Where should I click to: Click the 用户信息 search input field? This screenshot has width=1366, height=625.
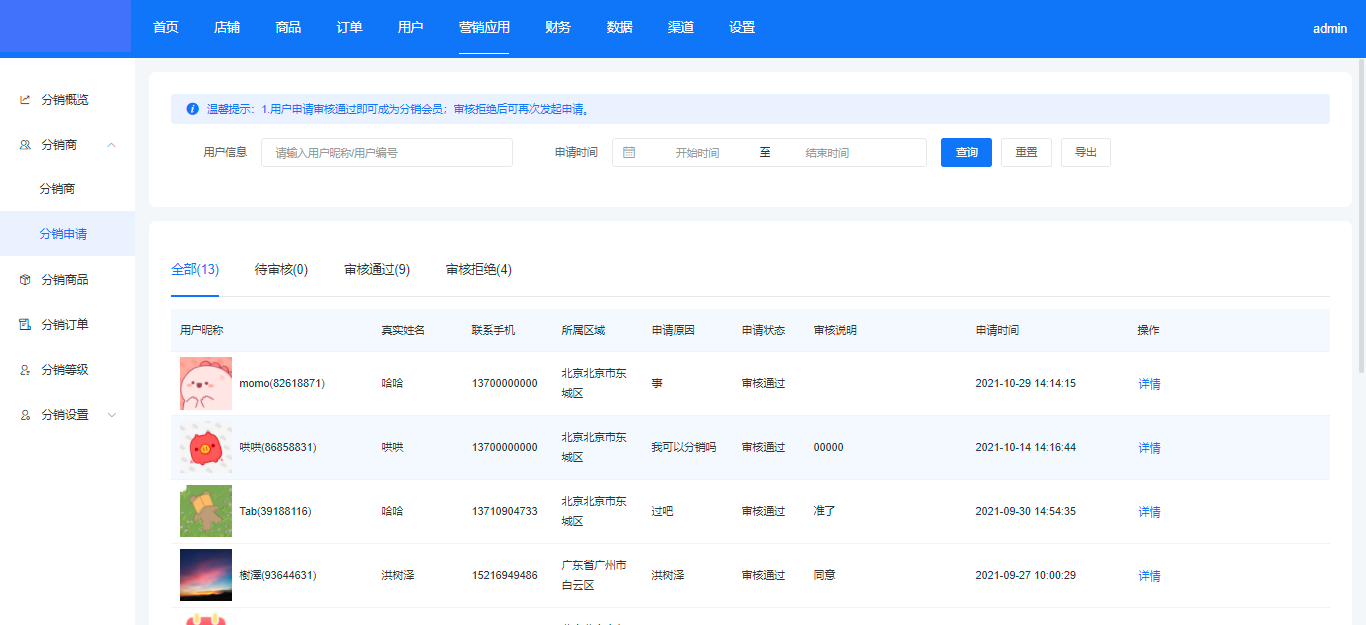point(386,153)
